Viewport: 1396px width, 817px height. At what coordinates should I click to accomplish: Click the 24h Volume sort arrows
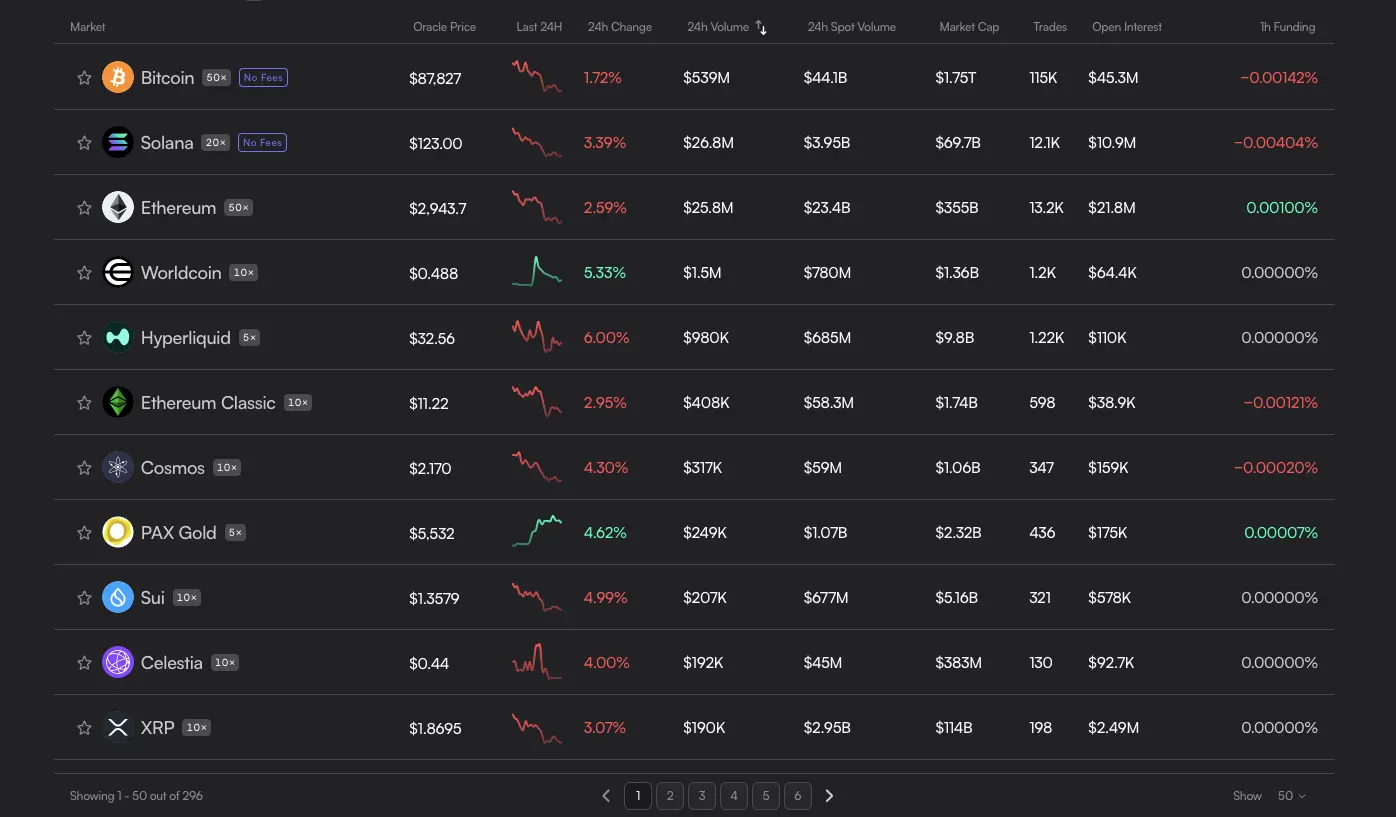click(761, 27)
